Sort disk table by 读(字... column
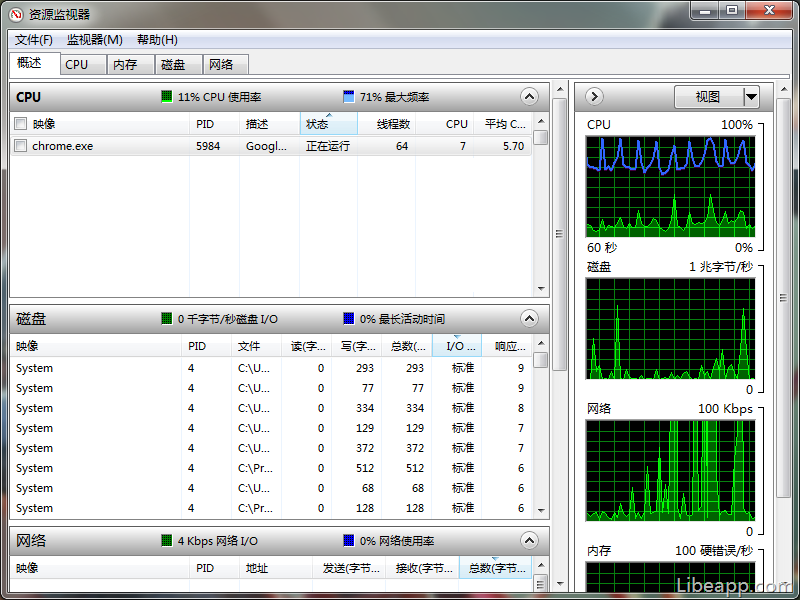This screenshot has height=600, width=800. (307, 346)
